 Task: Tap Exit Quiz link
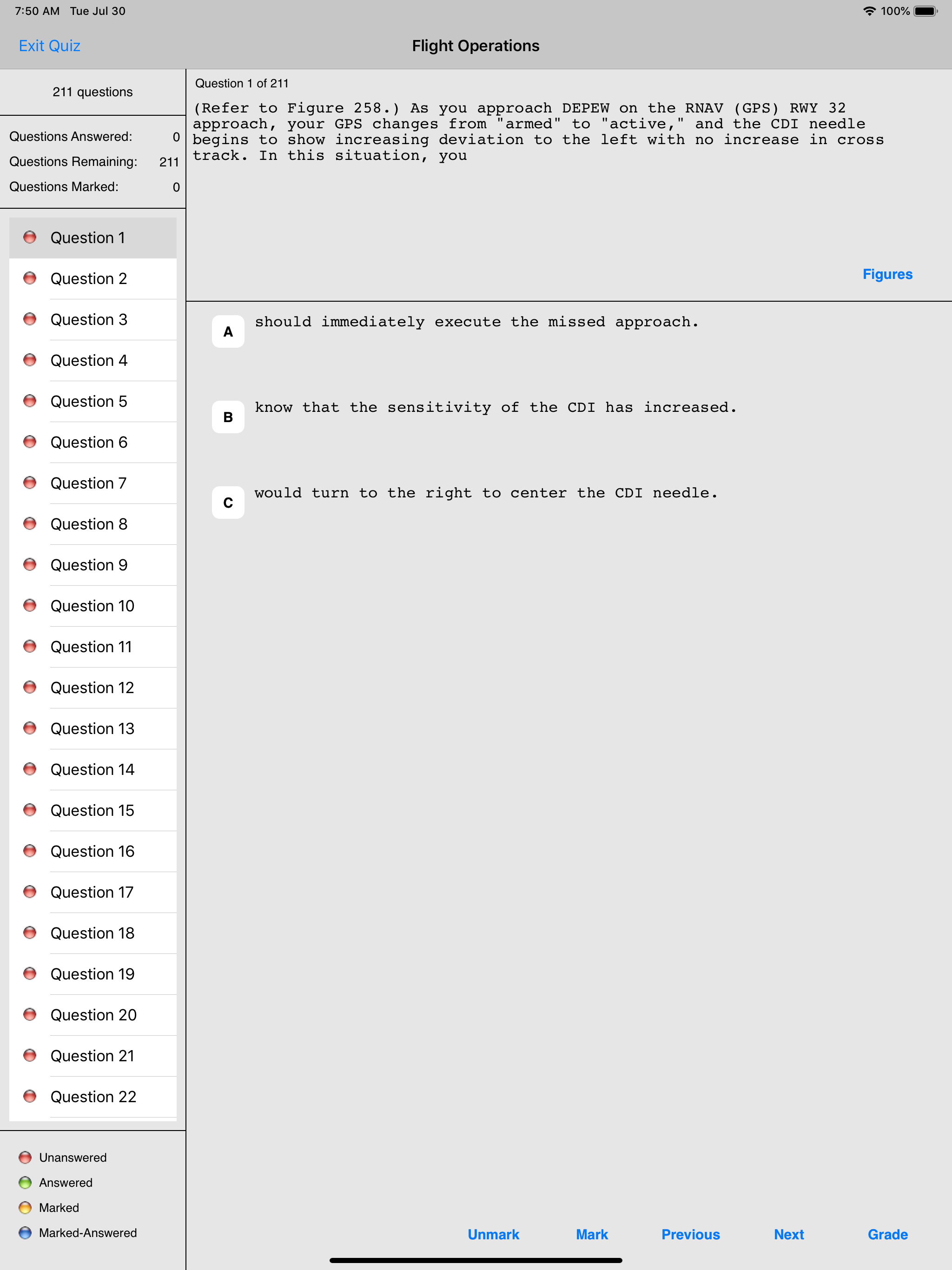[49, 46]
